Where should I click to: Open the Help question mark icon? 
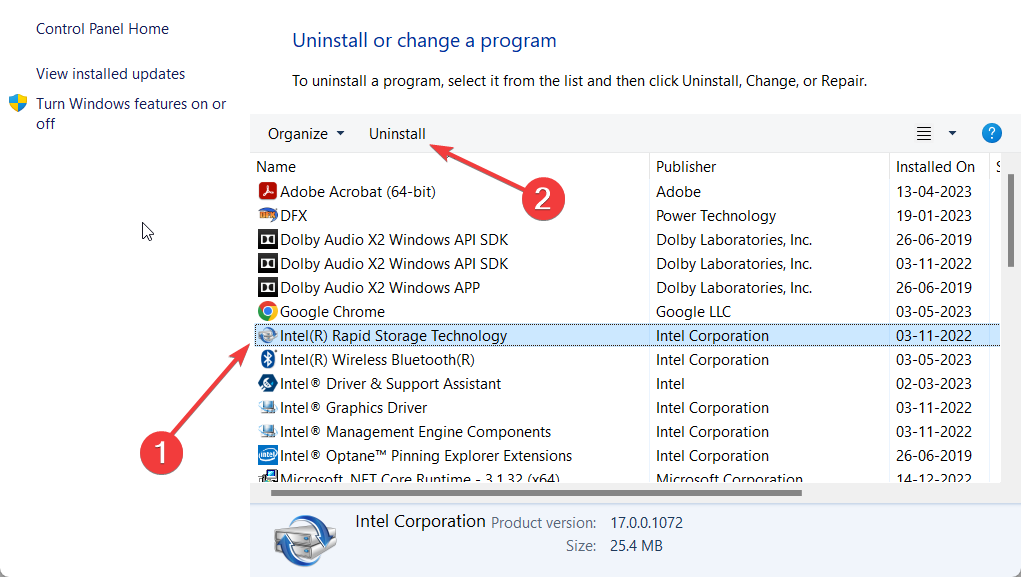pos(991,133)
